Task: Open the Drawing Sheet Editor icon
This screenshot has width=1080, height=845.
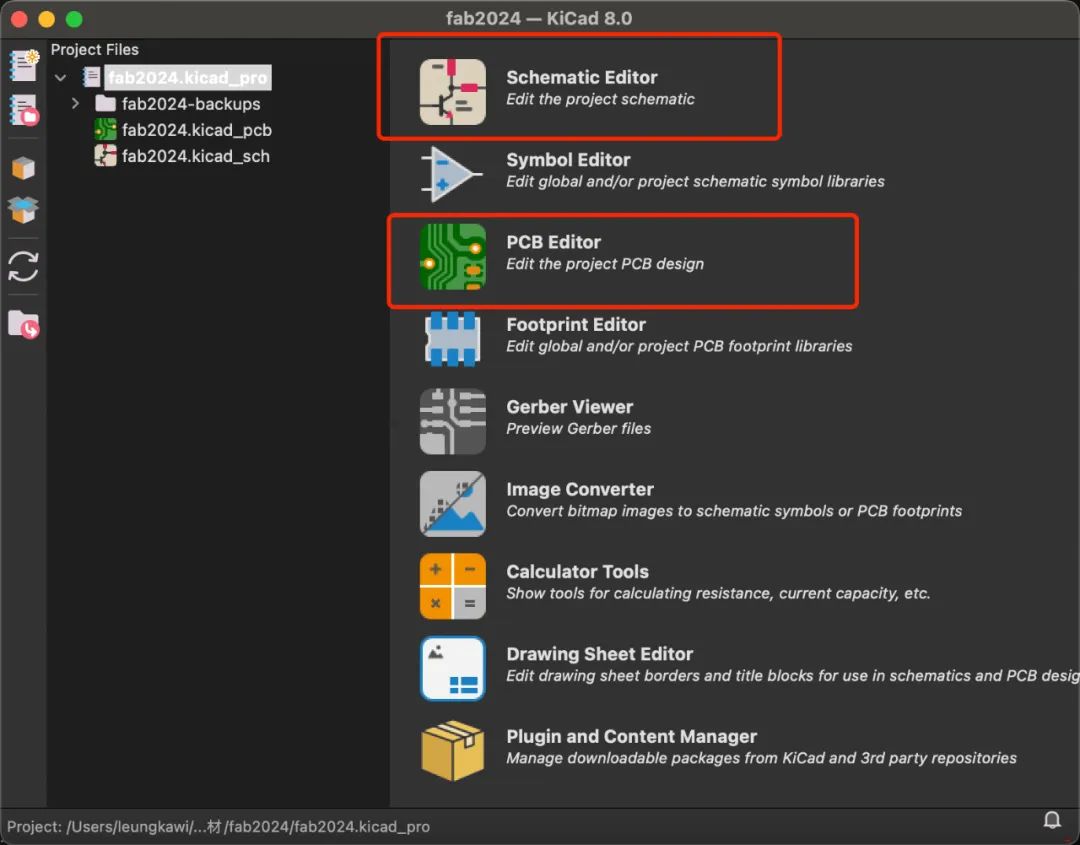Action: coord(453,668)
